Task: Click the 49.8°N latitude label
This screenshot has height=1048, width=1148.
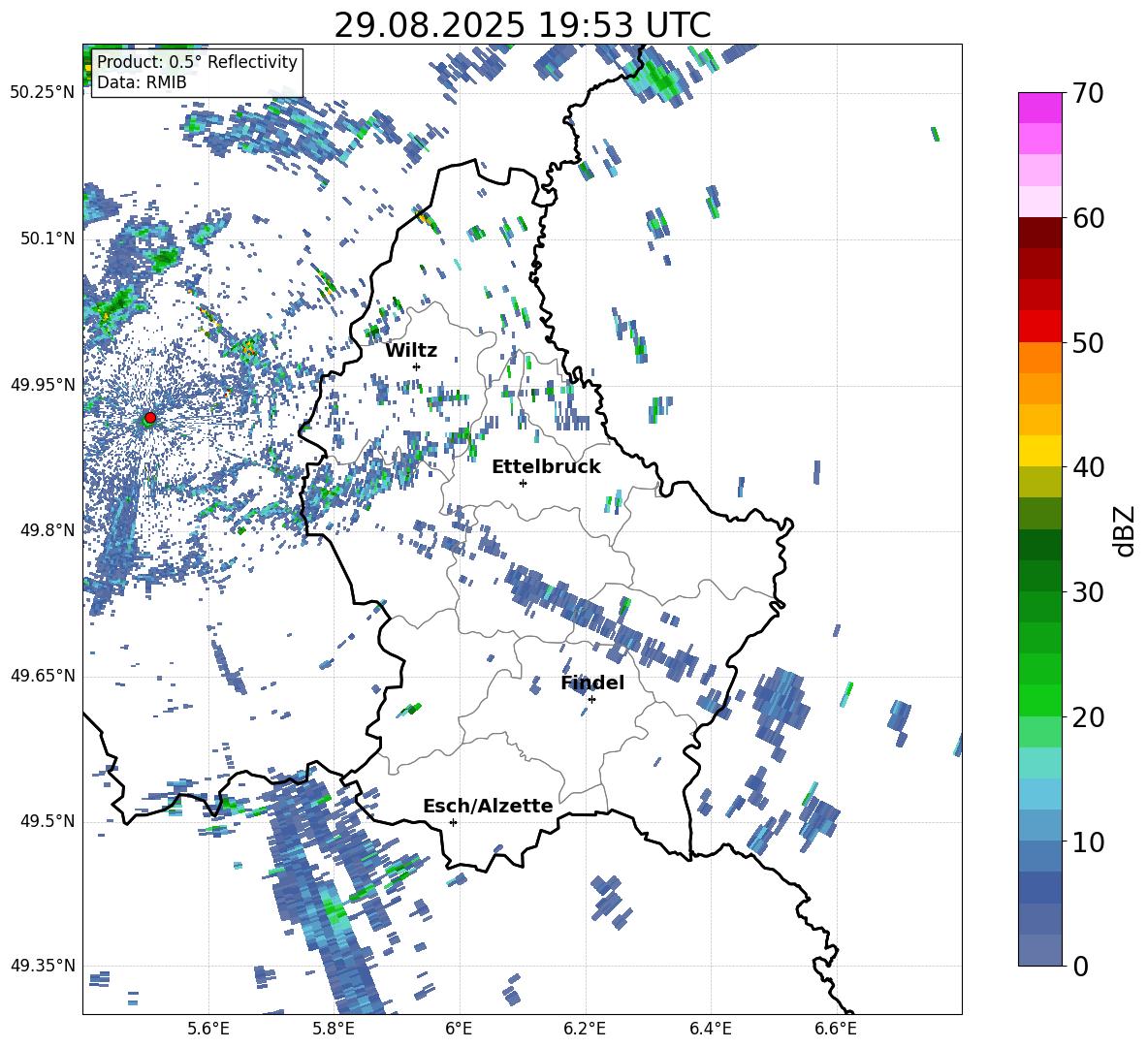Action: (x=48, y=530)
